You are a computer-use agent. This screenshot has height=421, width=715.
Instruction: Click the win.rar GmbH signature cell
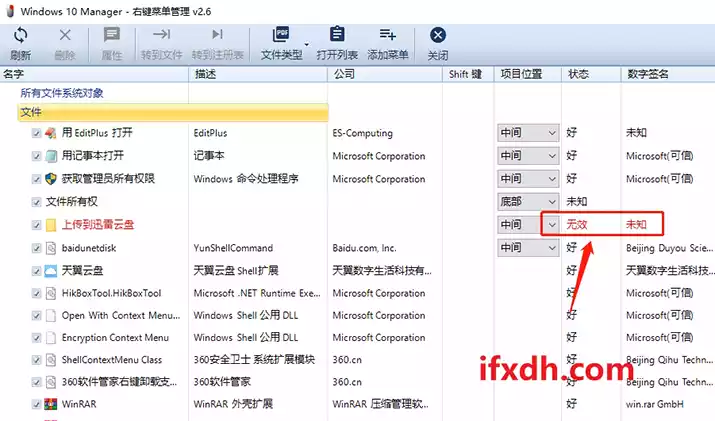coord(655,404)
